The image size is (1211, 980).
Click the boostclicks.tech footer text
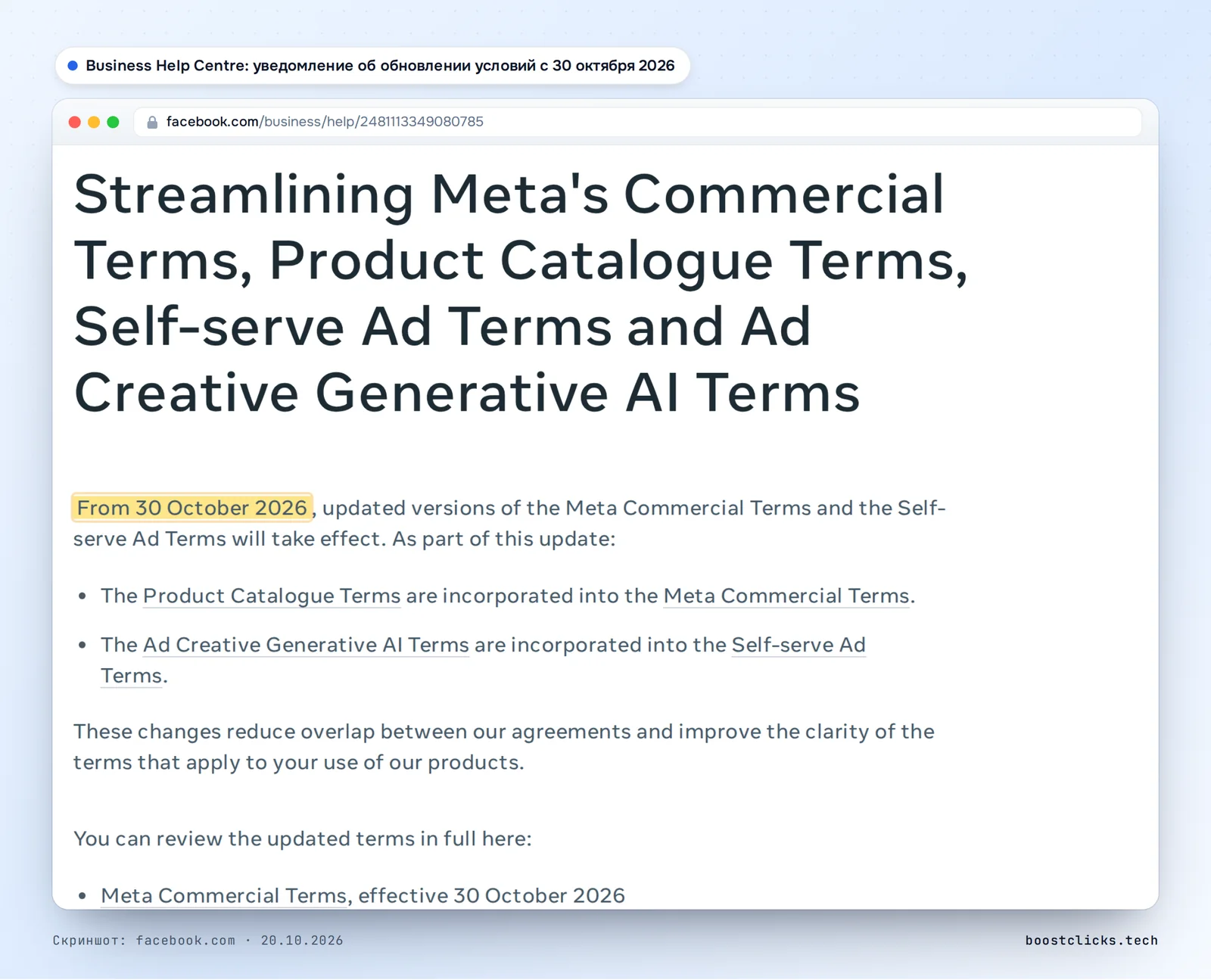pyautogui.click(x=1091, y=941)
